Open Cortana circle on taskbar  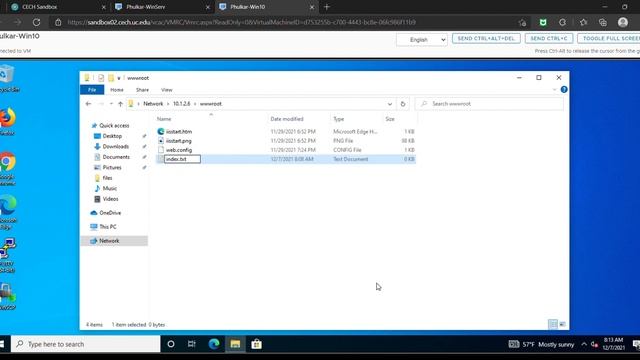point(171,344)
